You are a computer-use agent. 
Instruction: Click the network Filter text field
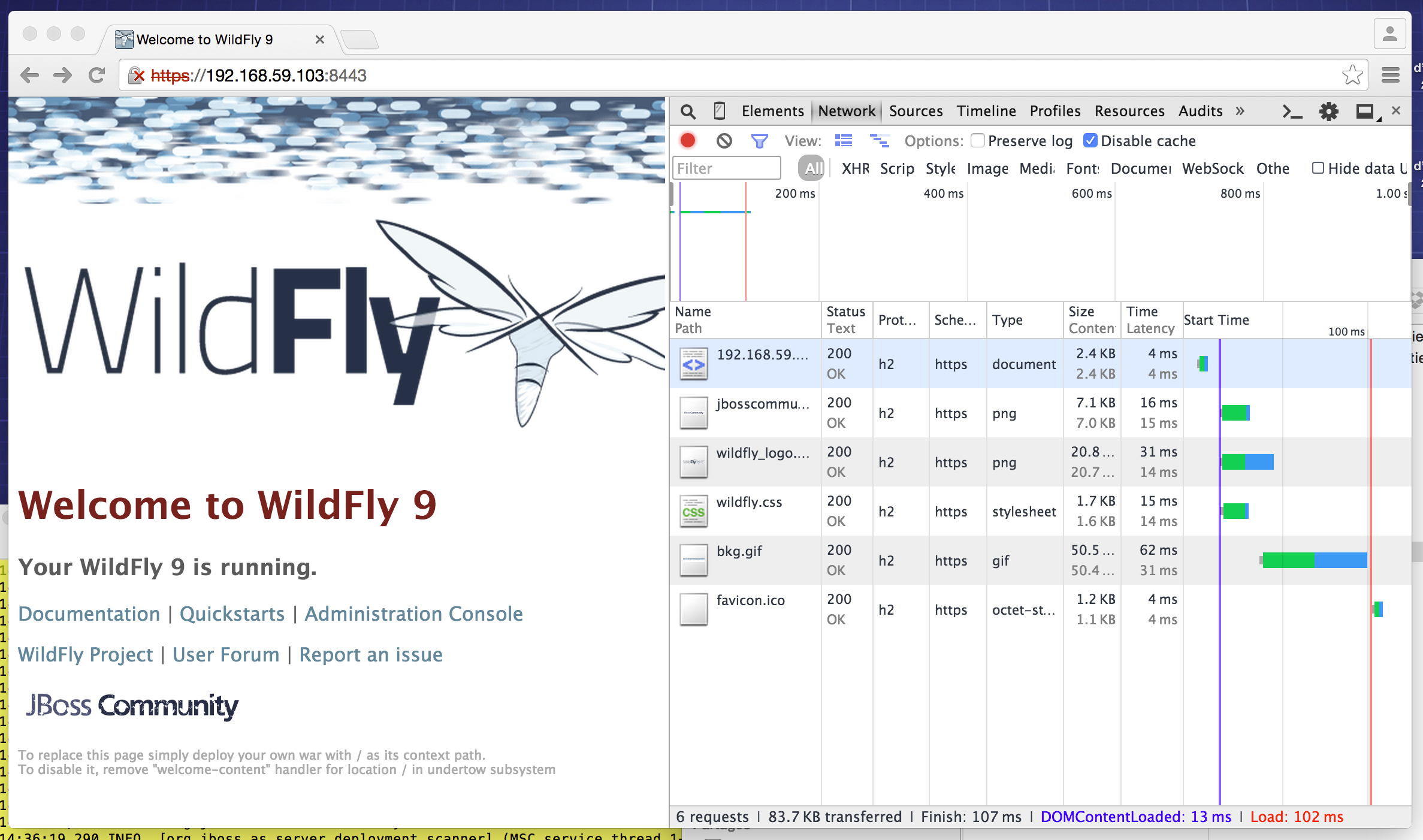(726, 168)
